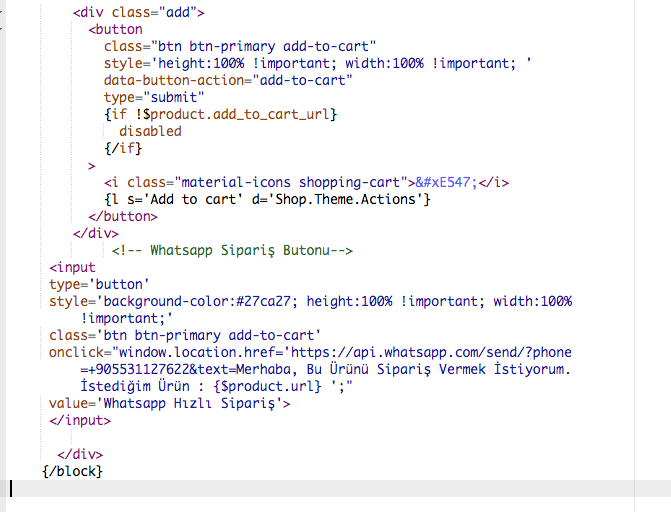671x512 pixels.
Task: Click the Merhaba, Bu Ürünü Sipariş Vermek text
Action: 361,369
